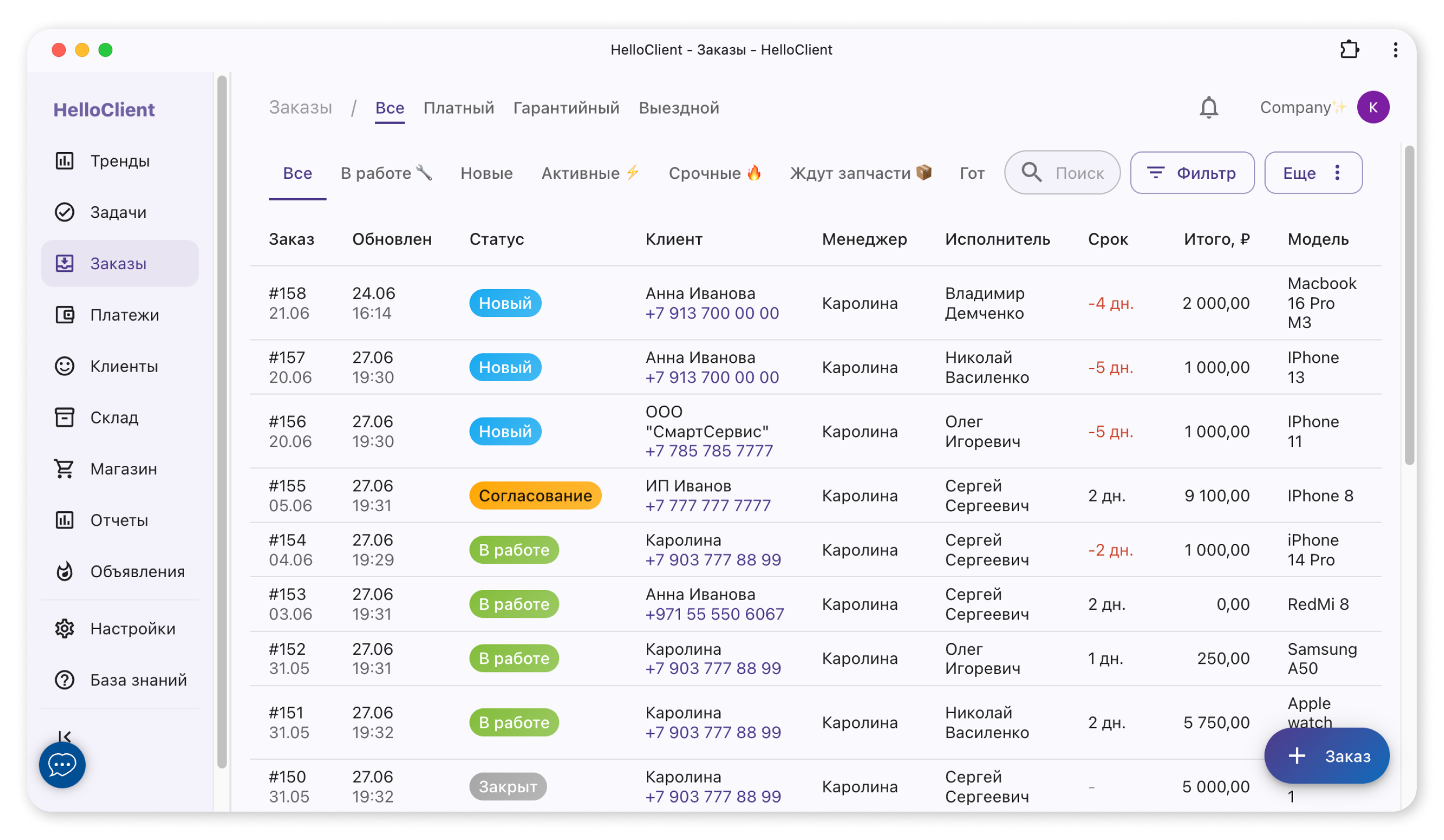The width and height of the screenshot is (1444, 840).
Task: Click the search magnifier icon
Action: pyautogui.click(x=1031, y=172)
